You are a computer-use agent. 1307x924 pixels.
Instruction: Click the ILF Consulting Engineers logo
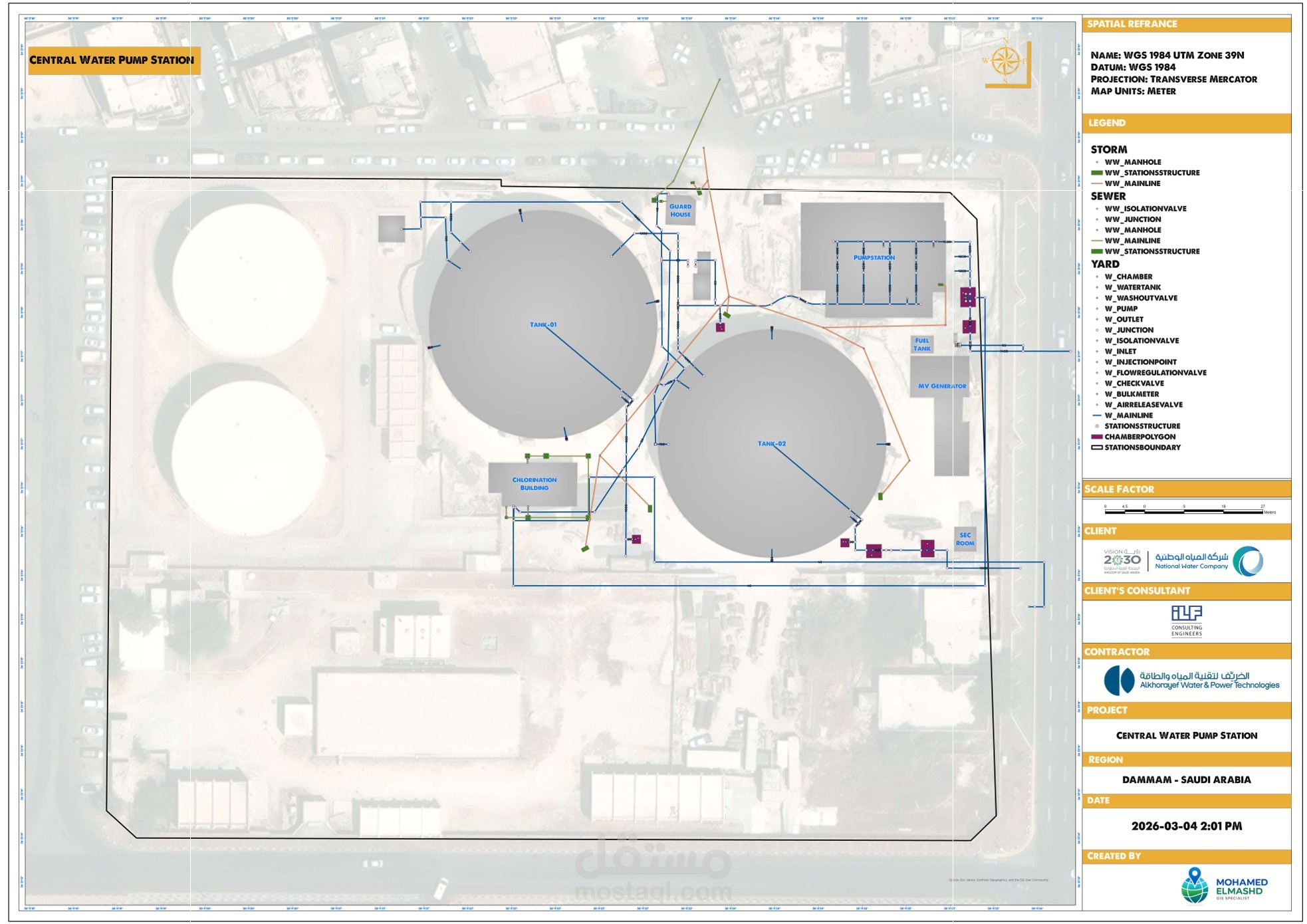(x=1187, y=620)
